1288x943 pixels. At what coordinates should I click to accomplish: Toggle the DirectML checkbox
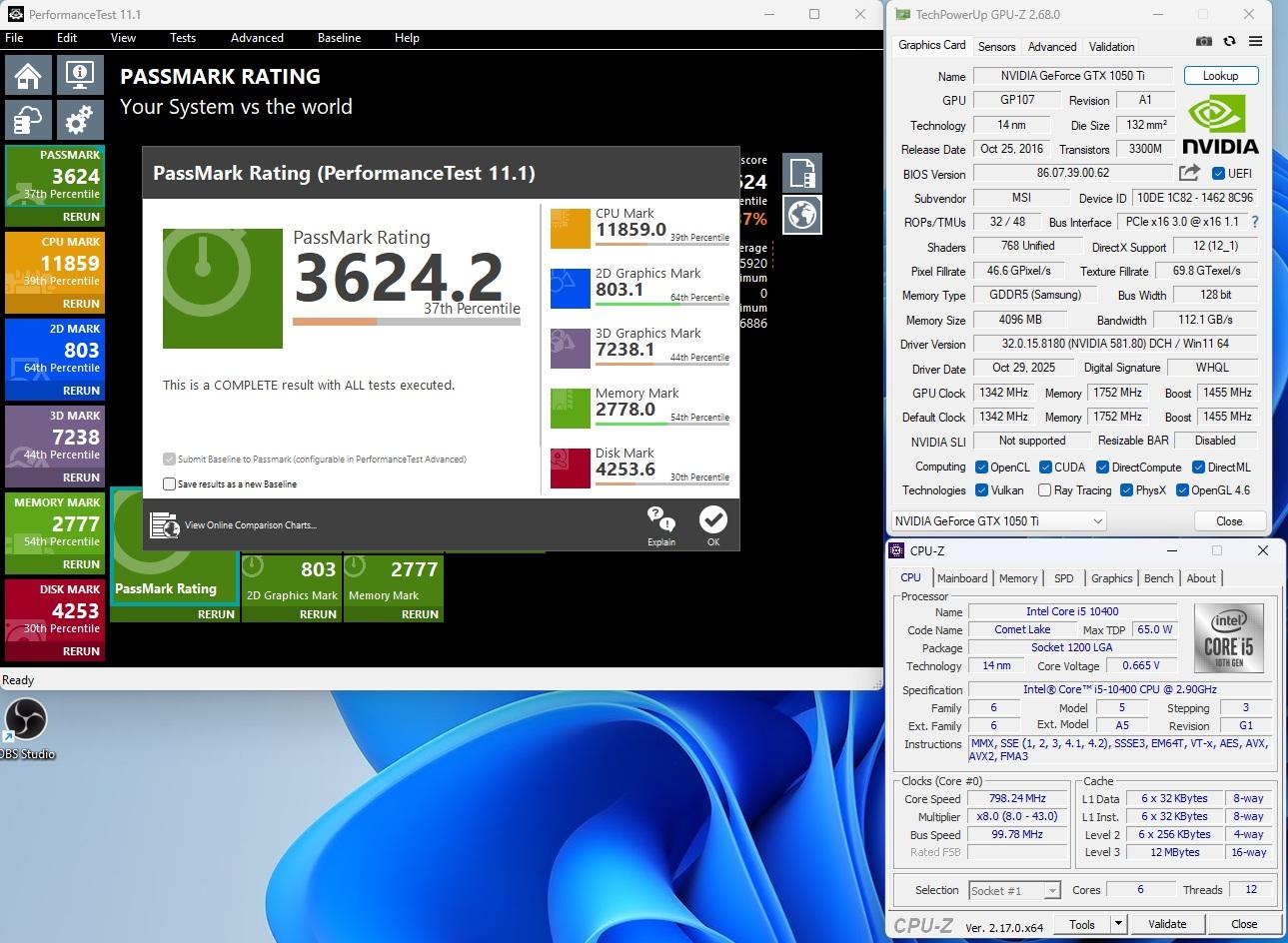(1198, 467)
